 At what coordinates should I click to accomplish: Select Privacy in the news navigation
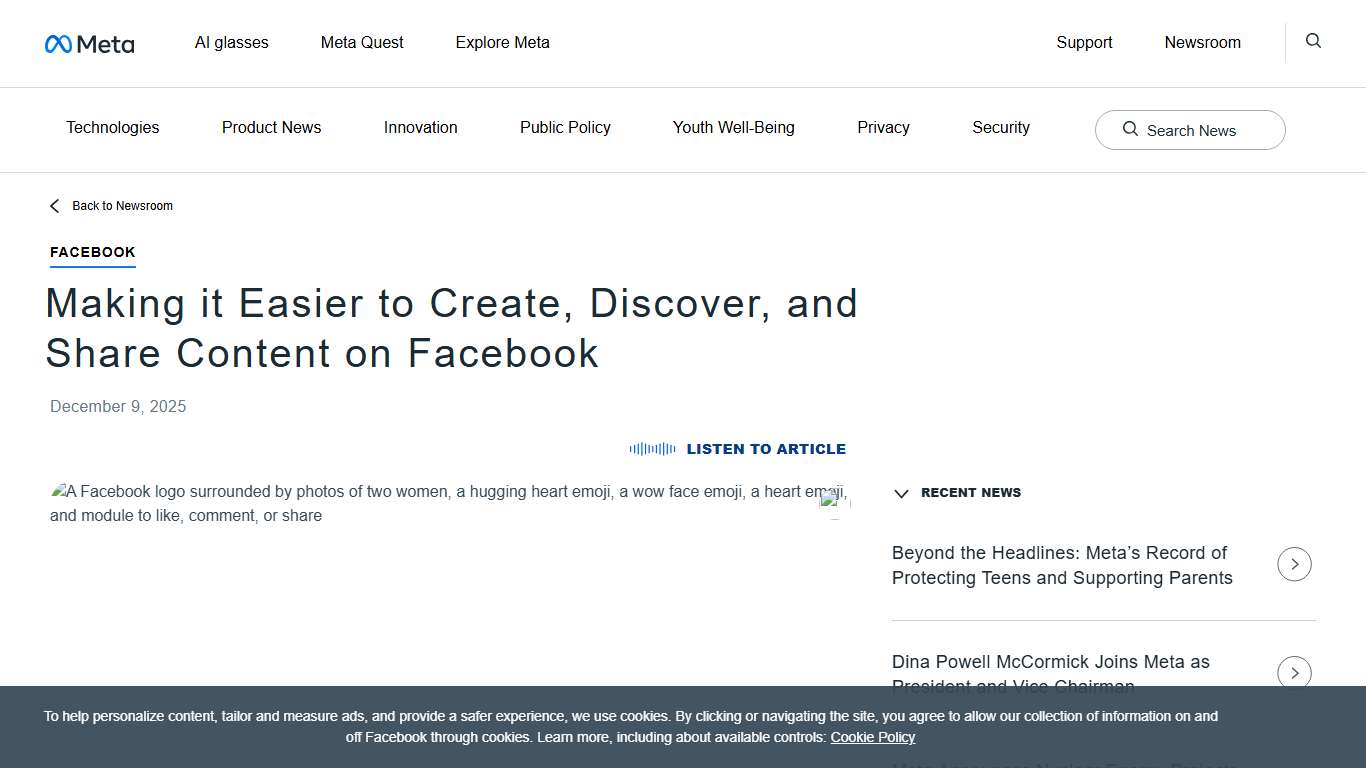[883, 128]
